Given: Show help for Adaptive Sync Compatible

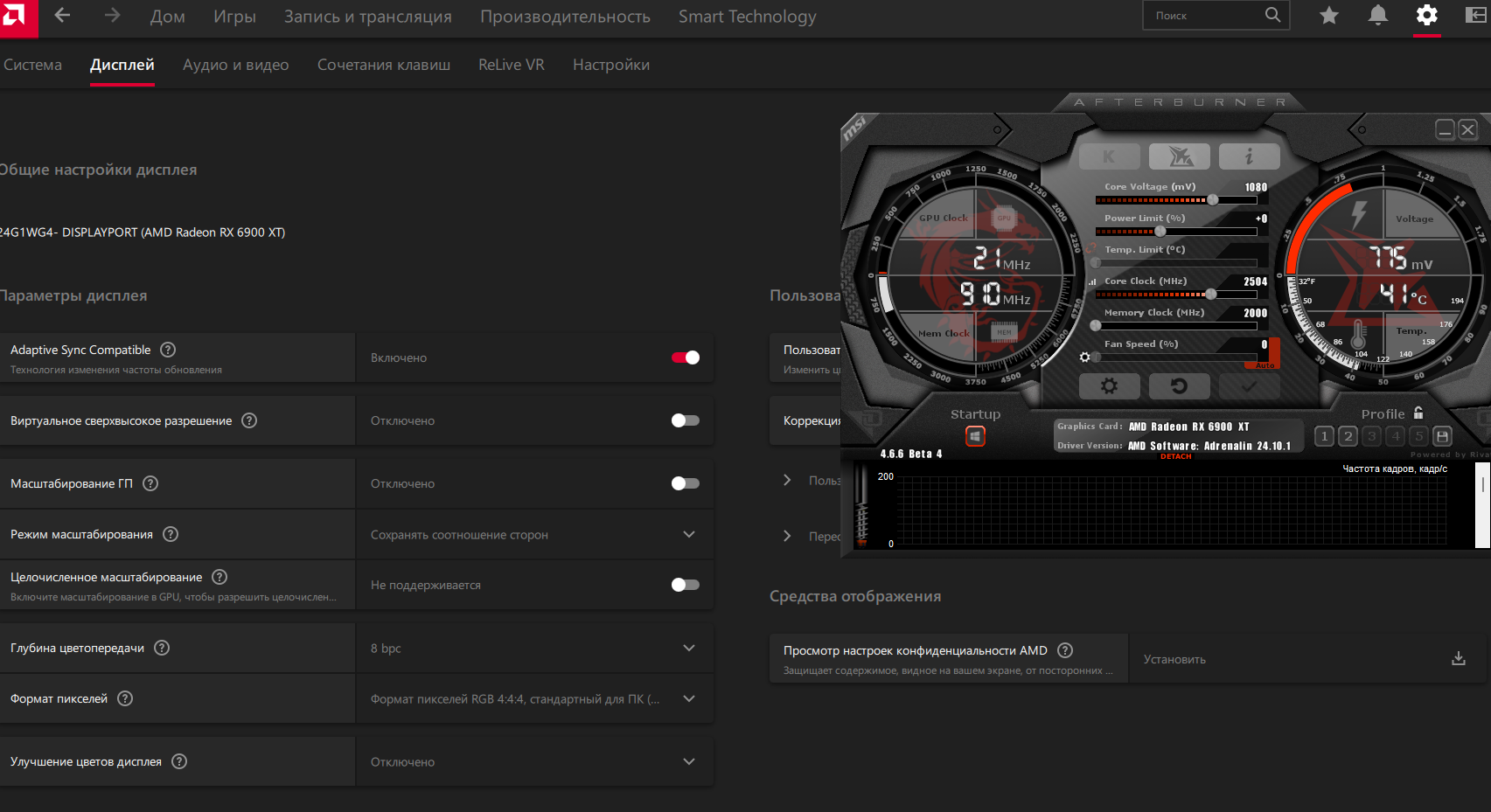Looking at the screenshot, I should point(168,350).
